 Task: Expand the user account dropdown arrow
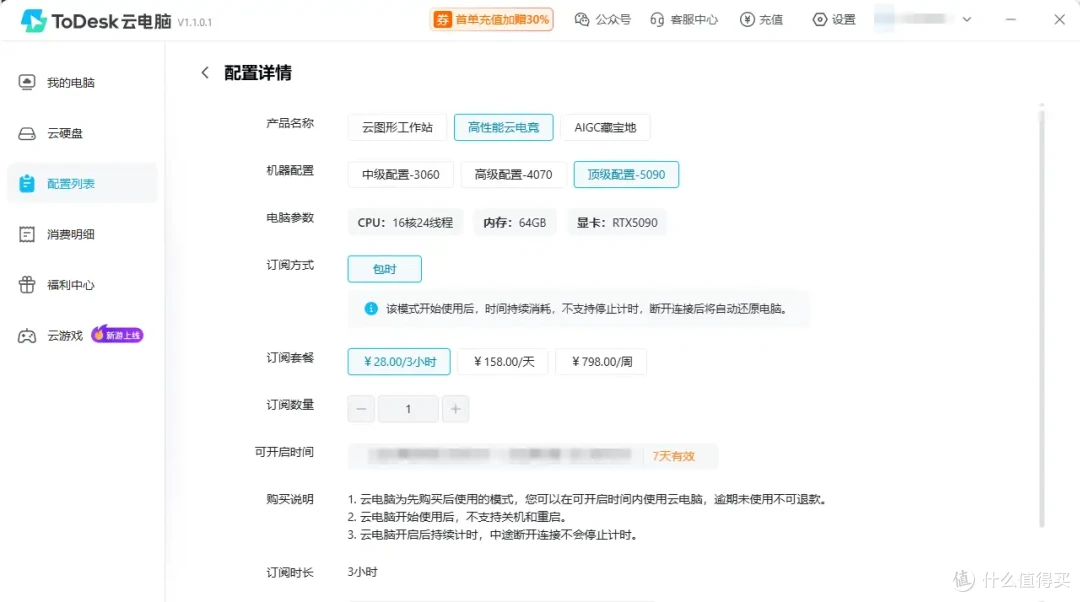click(x=967, y=19)
